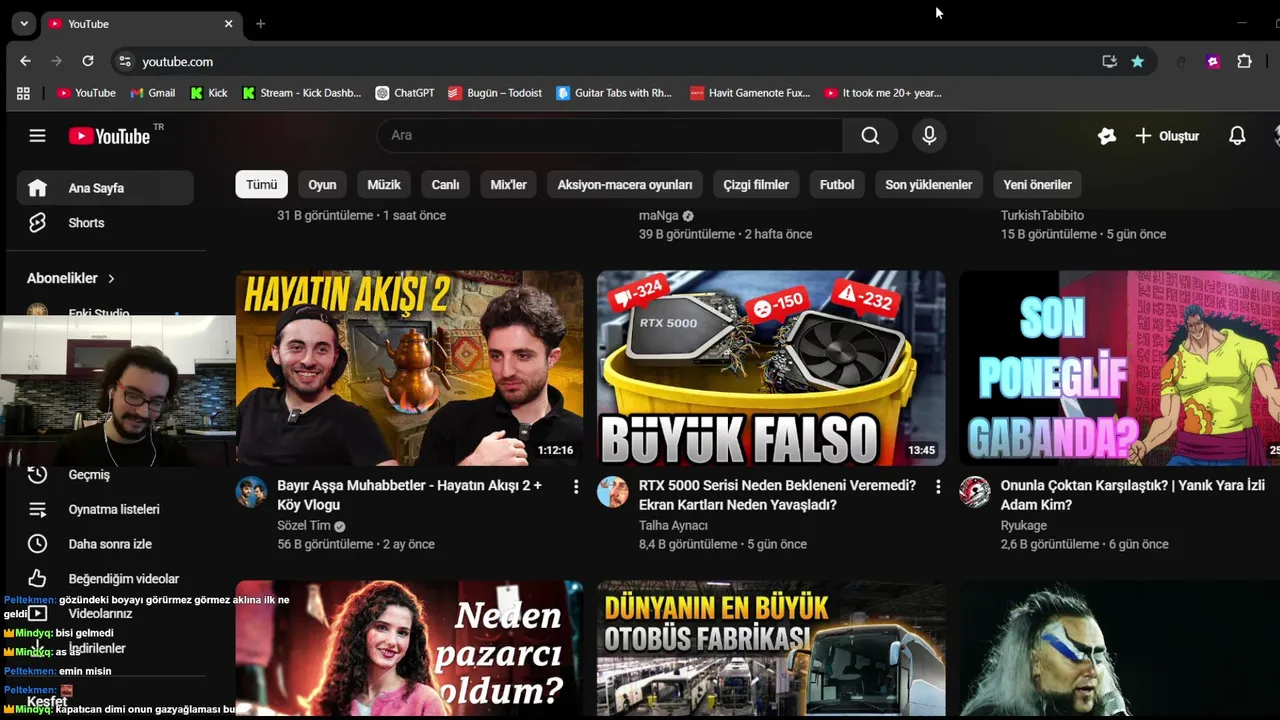1280x720 pixels.
Task: Select the Müzik filter chip
Action: coord(384,185)
